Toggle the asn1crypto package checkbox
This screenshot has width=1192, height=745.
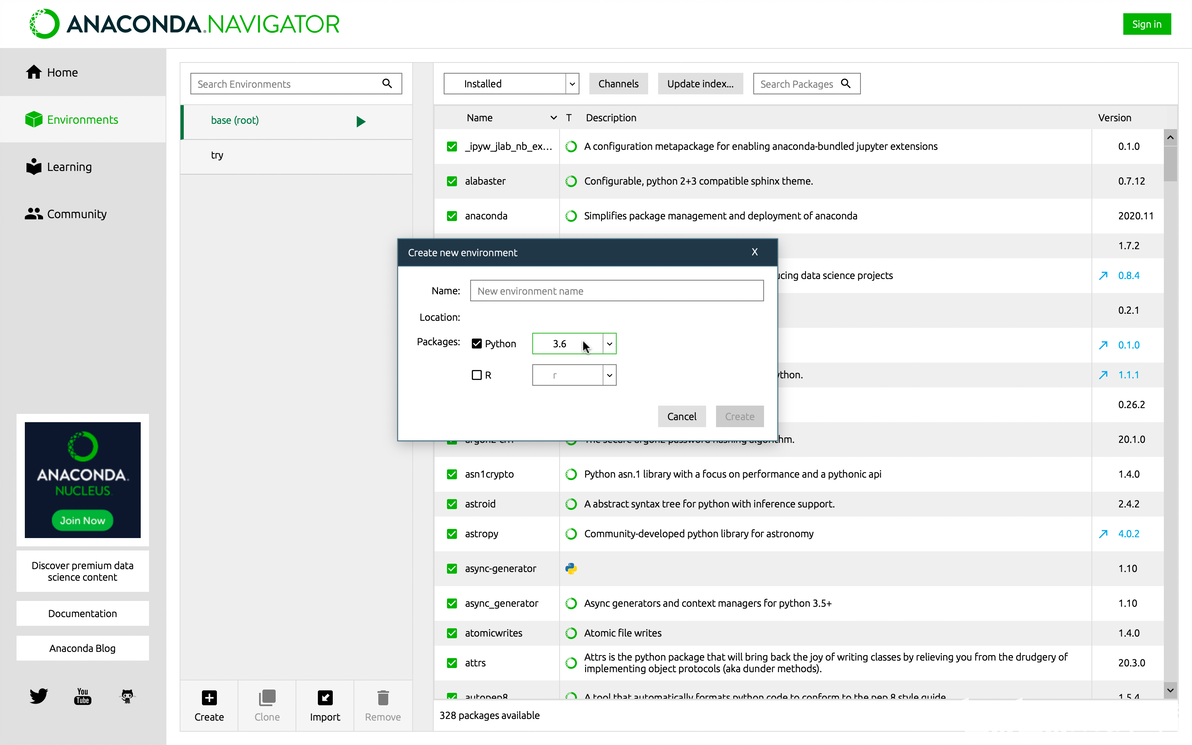point(452,474)
